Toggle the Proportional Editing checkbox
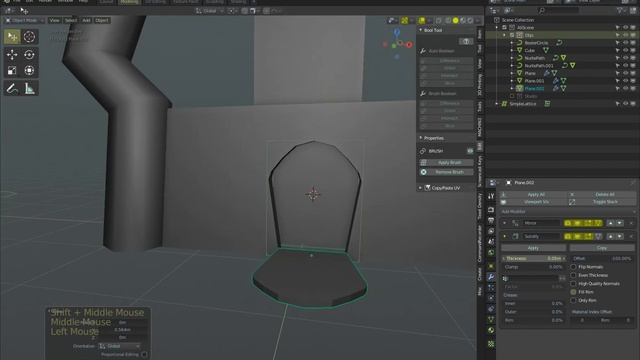This screenshot has height=360, width=640. pos(144,355)
